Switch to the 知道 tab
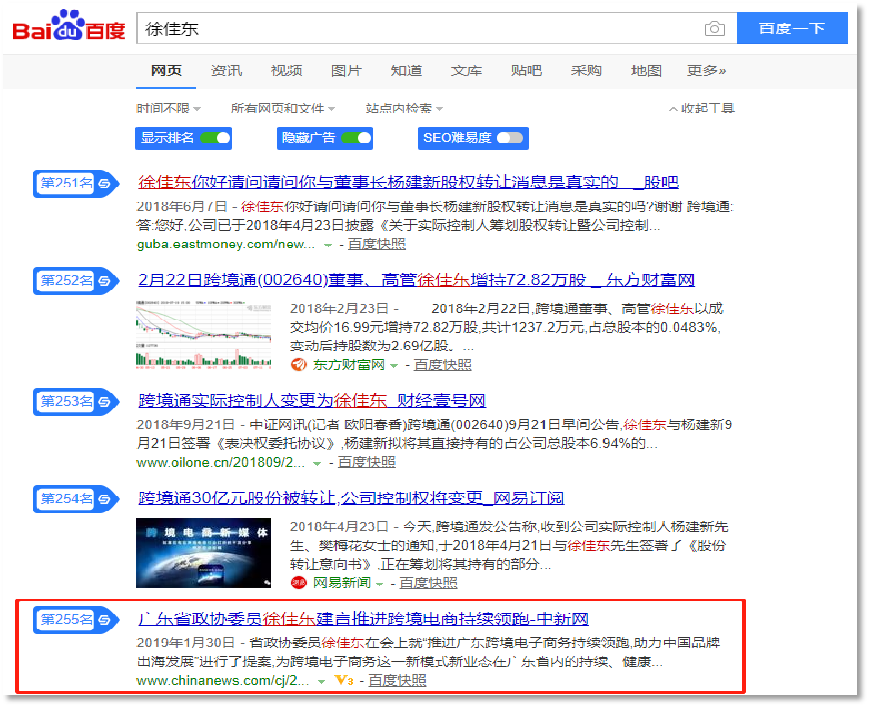The height and width of the screenshot is (707, 869). click(x=406, y=70)
